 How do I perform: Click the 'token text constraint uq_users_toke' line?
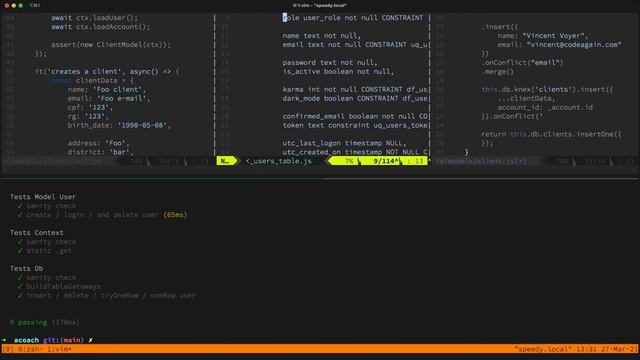click(355, 125)
